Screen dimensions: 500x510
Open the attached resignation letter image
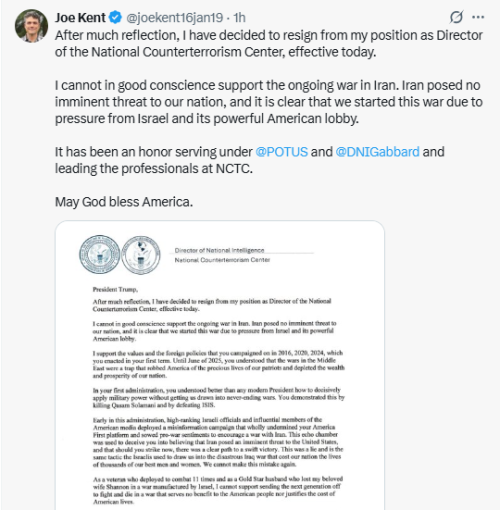[220, 365]
